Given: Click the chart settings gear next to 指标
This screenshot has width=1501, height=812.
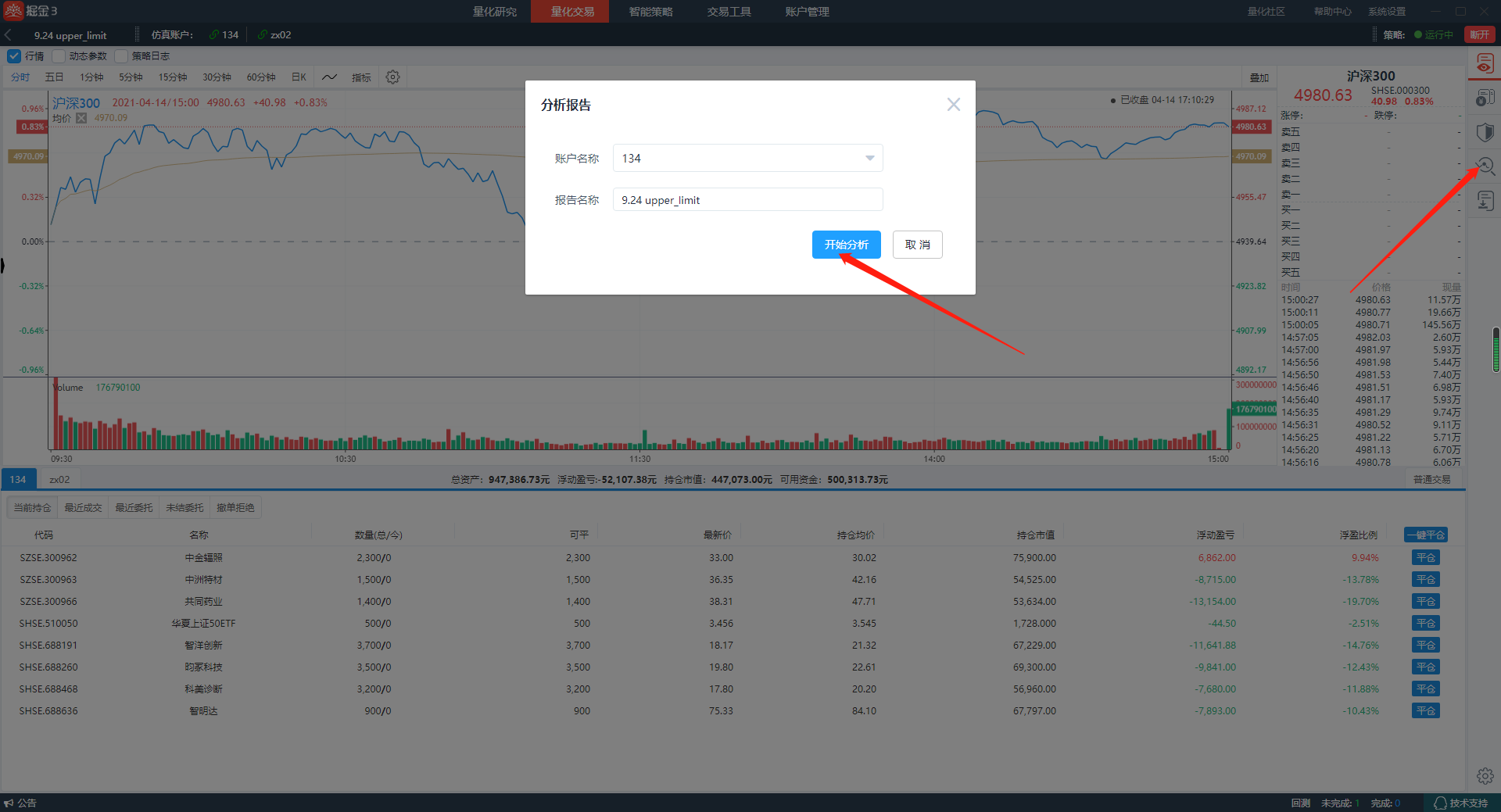Looking at the screenshot, I should (393, 77).
